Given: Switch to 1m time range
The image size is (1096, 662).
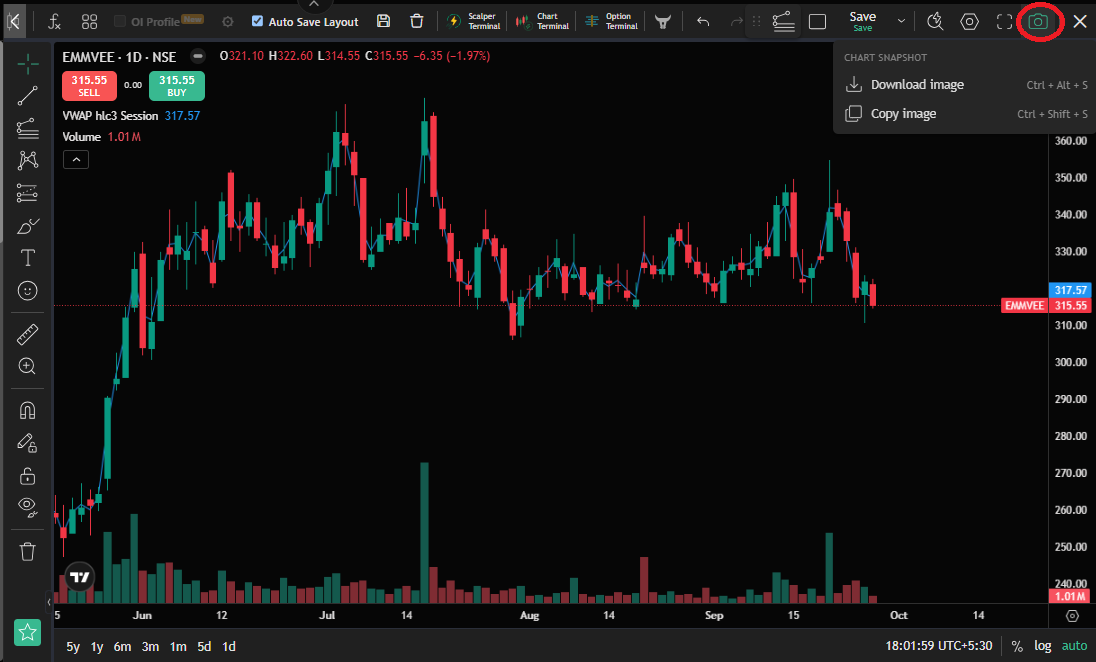Looking at the screenshot, I should 178,647.
